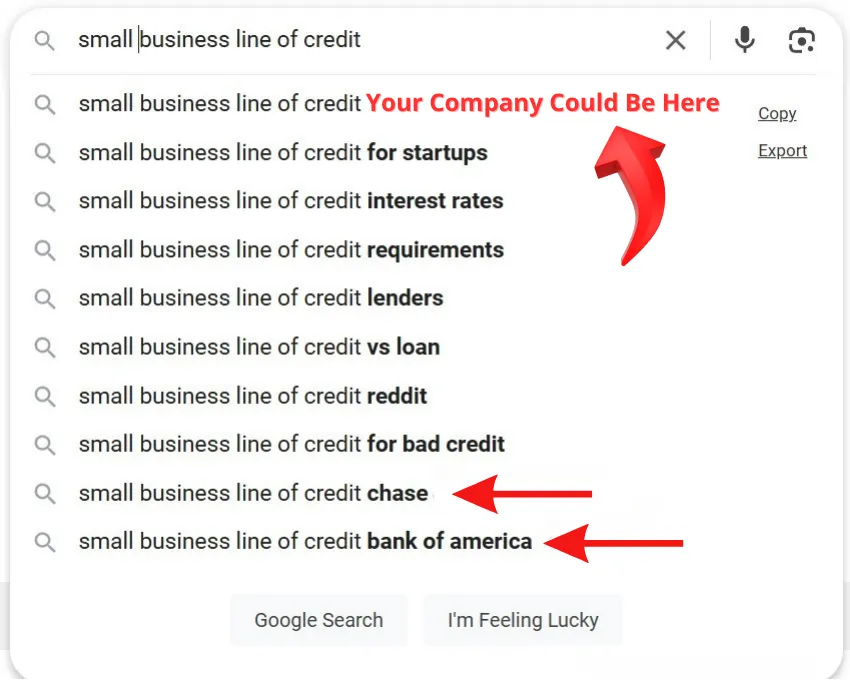
Task: Choose the 'chase' suggestion
Action: (254, 493)
